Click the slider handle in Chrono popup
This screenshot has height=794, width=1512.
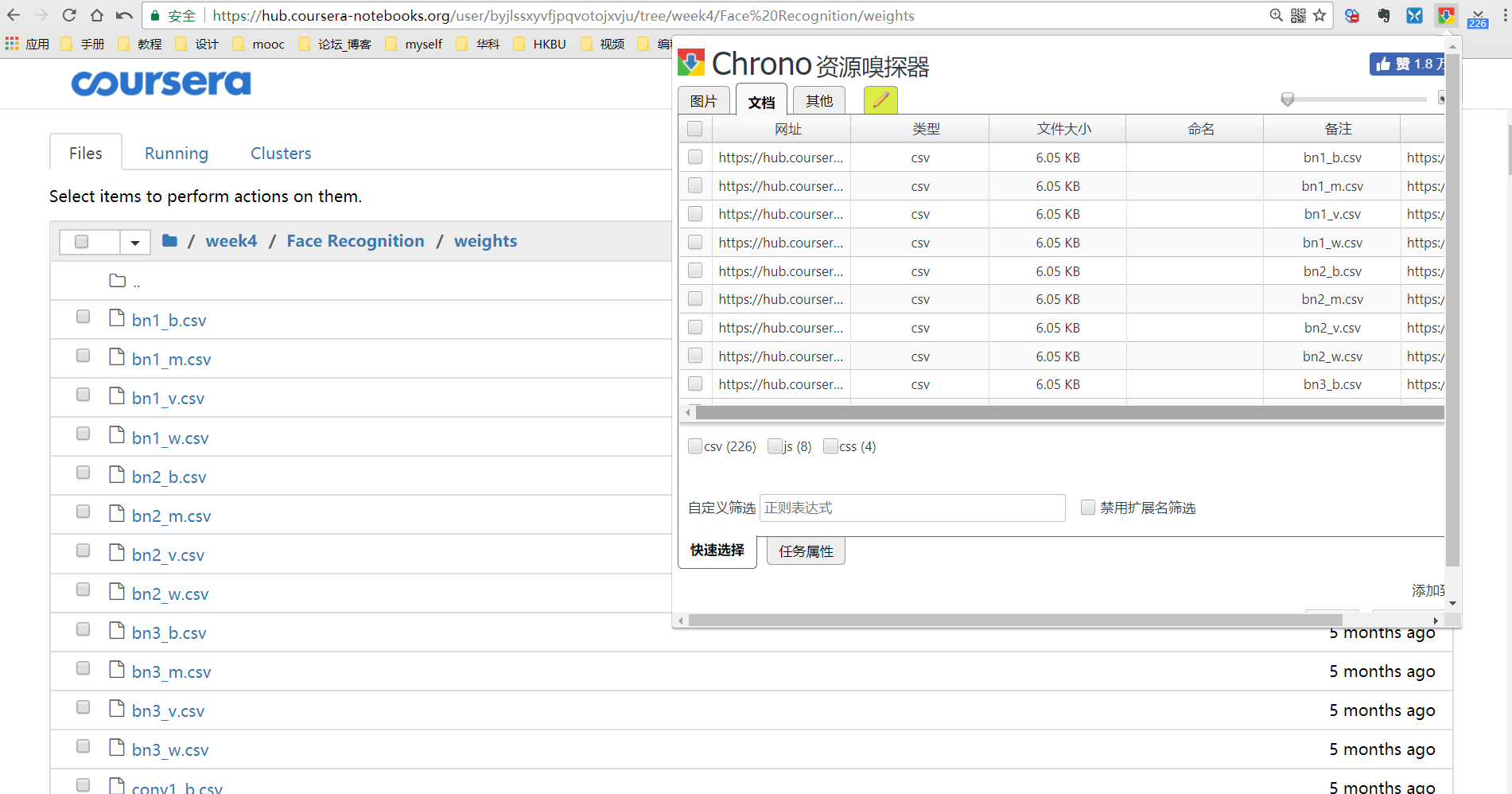tap(1288, 99)
